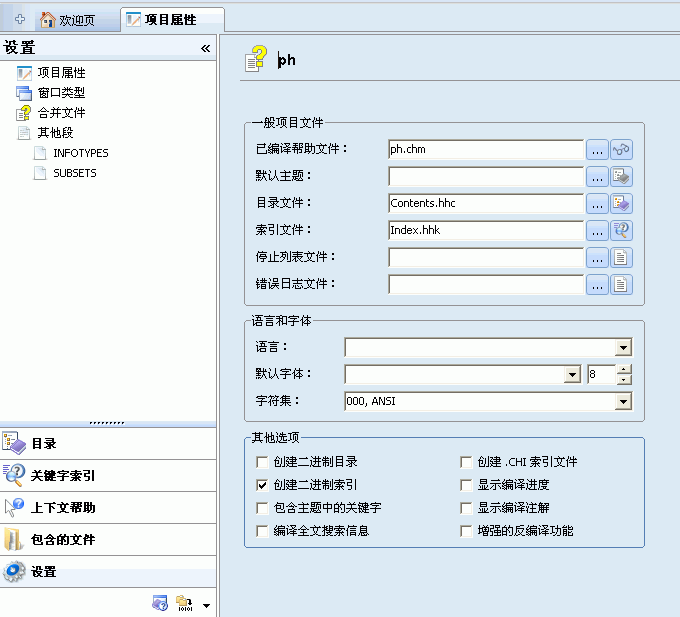680x617 pixels.
Task: Edit the 已编译帮助文件 ph.chm field
Action: pyautogui.click(x=486, y=149)
